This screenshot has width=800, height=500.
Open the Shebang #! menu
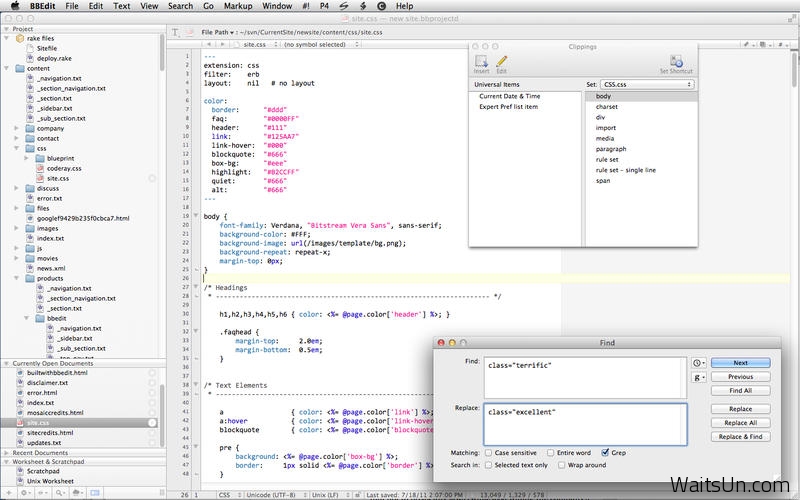(306, 6)
